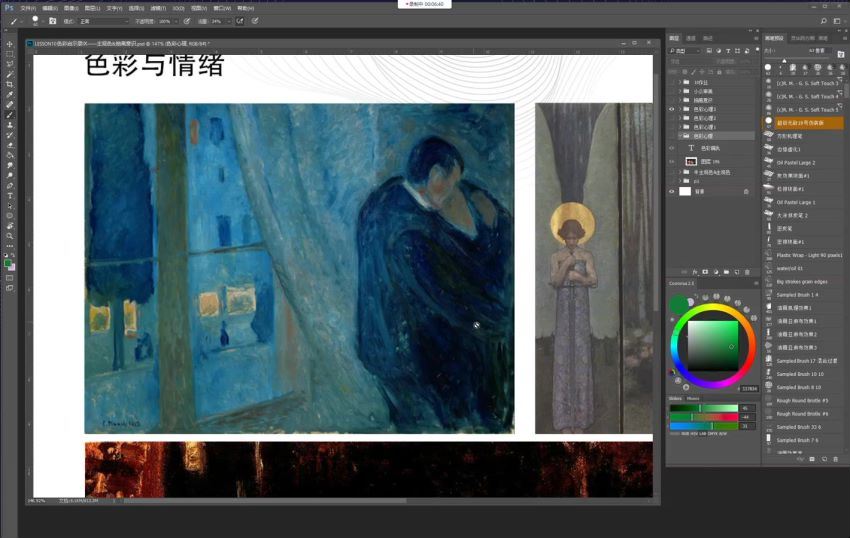Toggle visibility of the text layer
Viewport: 850px width, 538px height.
pos(672,148)
